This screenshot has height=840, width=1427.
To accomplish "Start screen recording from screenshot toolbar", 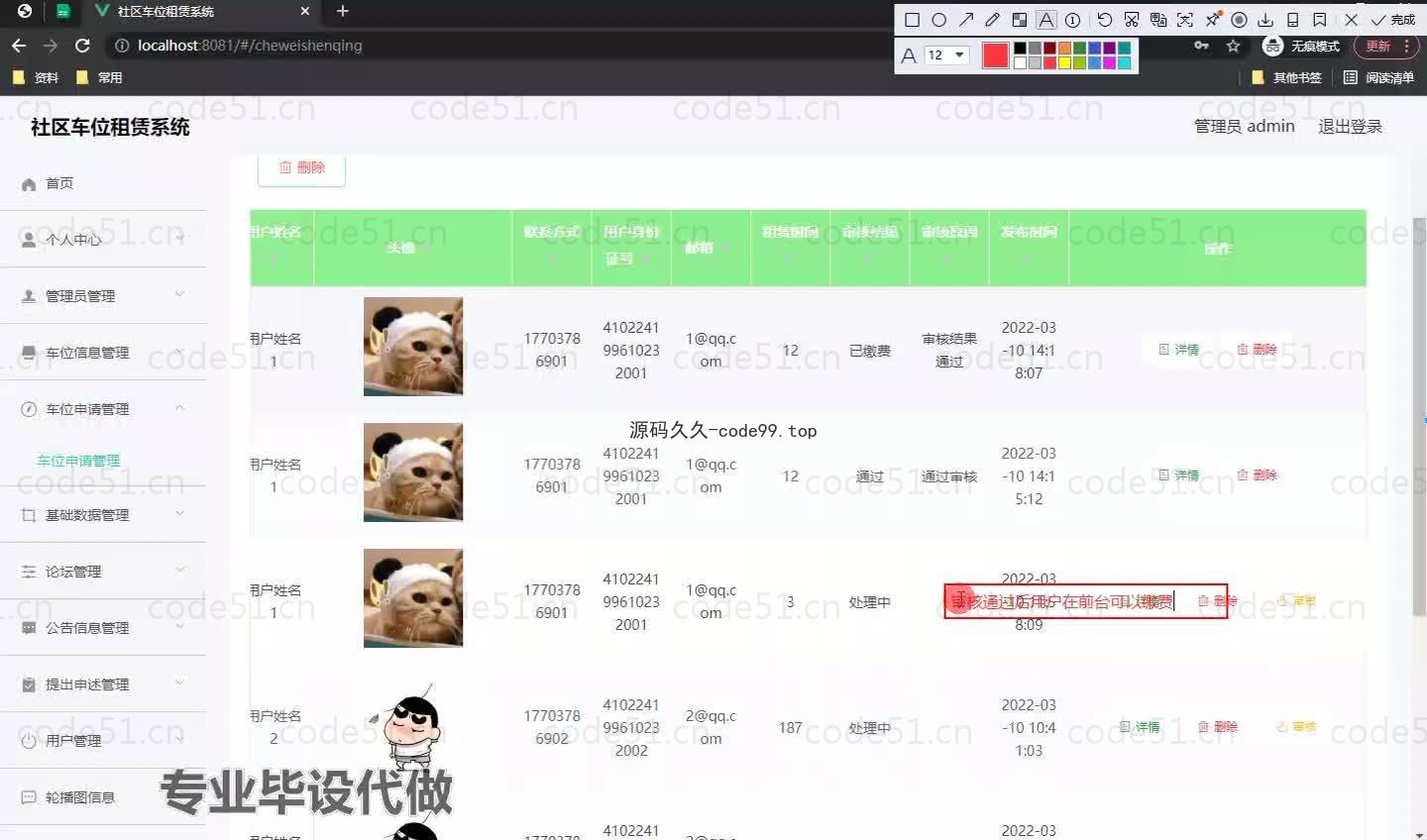I will click(x=1239, y=20).
